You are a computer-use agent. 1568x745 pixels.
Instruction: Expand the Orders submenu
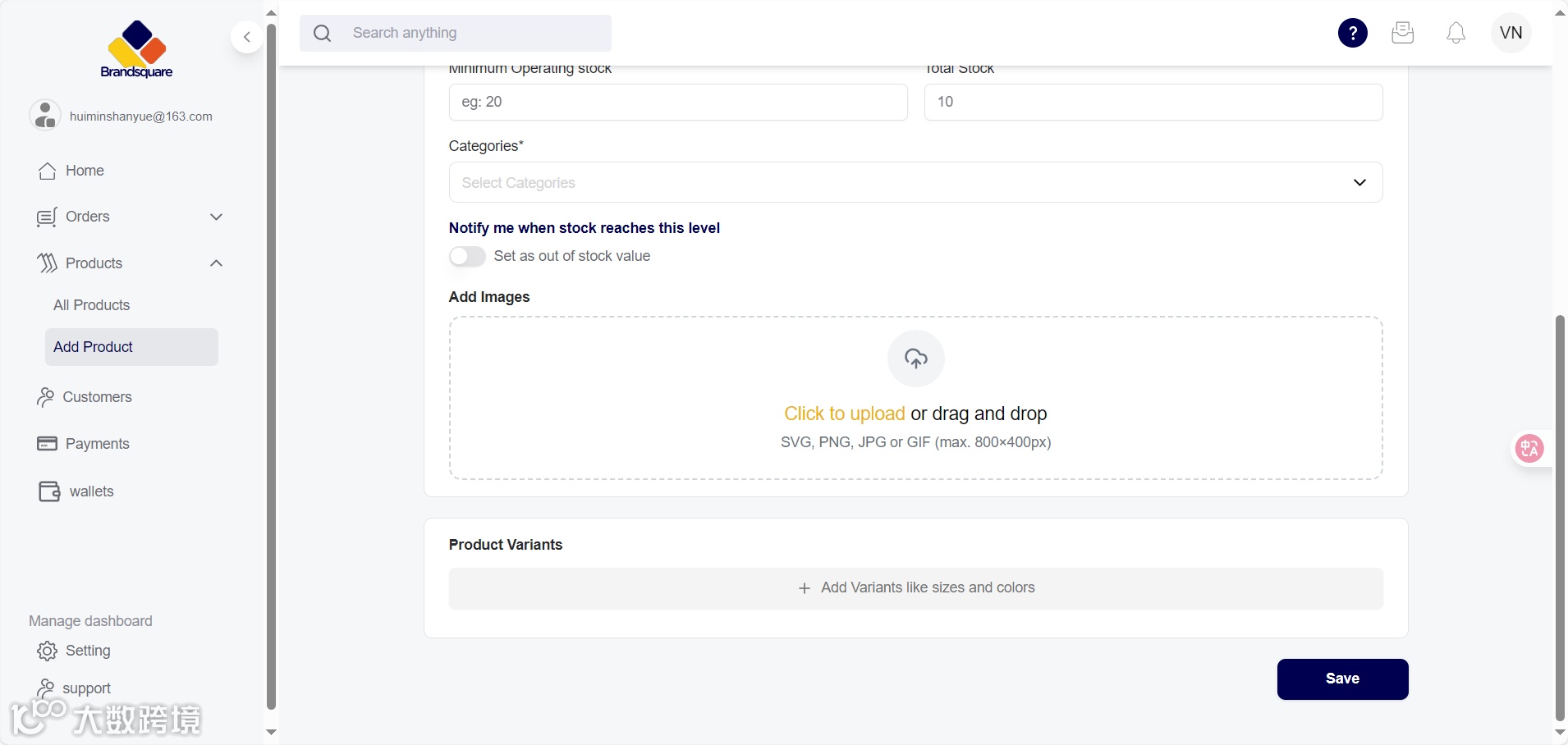pyautogui.click(x=216, y=217)
